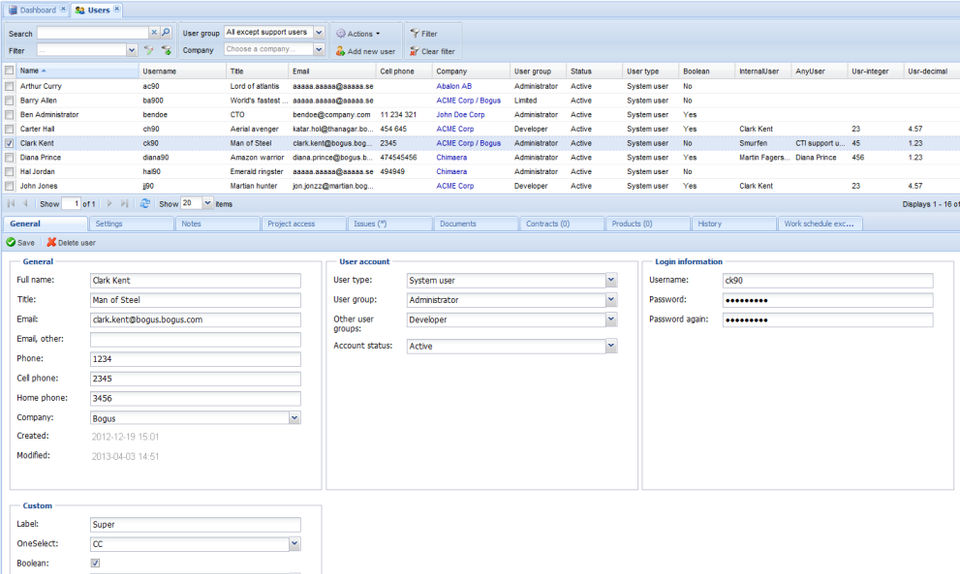This screenshot has height=574, width=960.
Task: Click into the Full name input field
Action: pyautogui.click(x=194, y=281)
